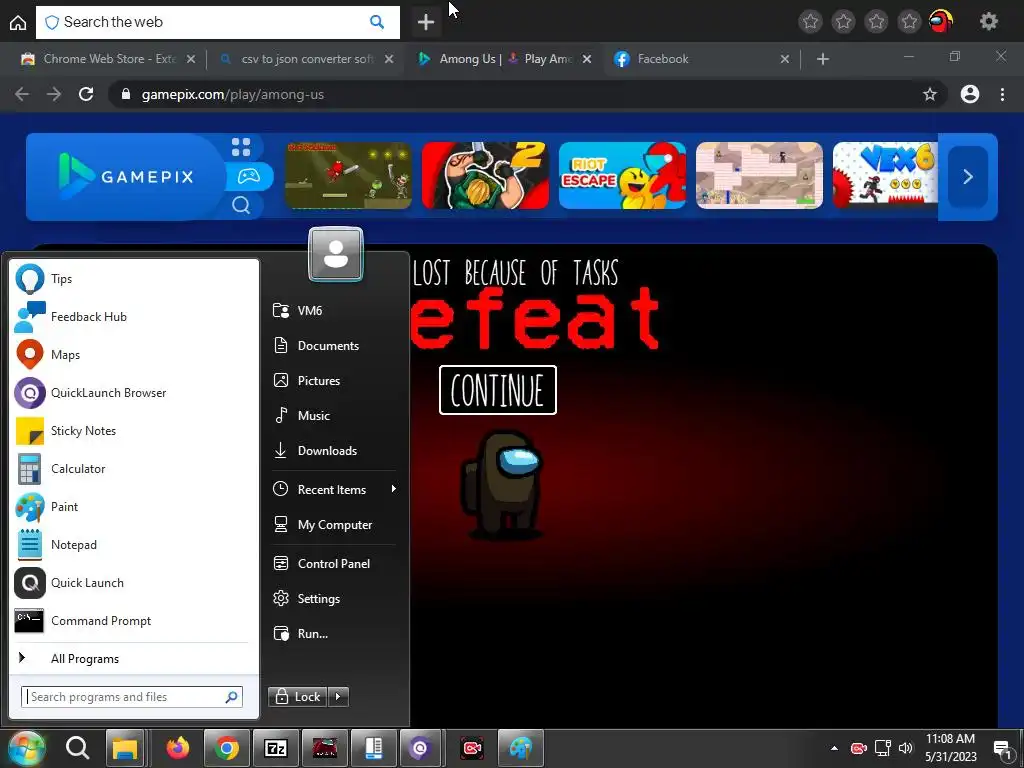Click the user account picture

click(x=336, y=254)
